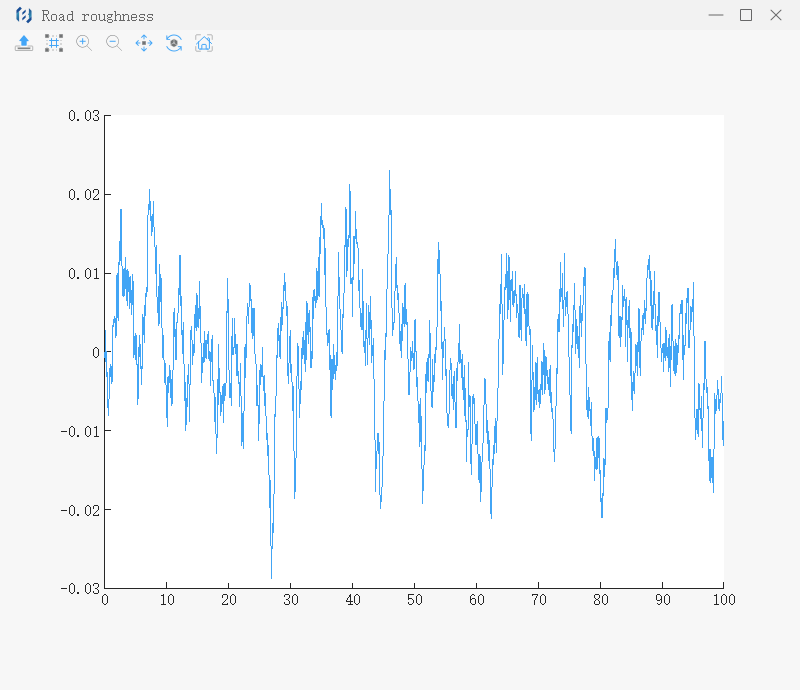Click the y-axis tick label 0.02

tap(84, 195)
